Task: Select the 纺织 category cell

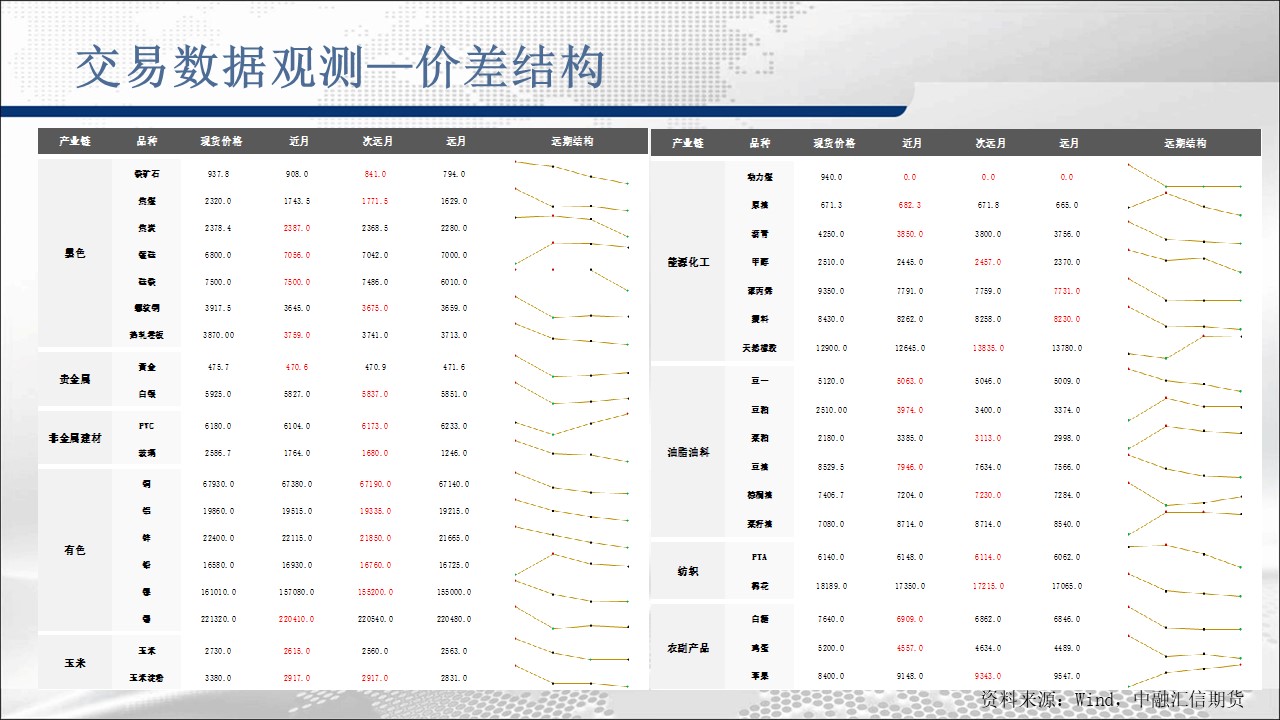Action: [x=688, y=571]
